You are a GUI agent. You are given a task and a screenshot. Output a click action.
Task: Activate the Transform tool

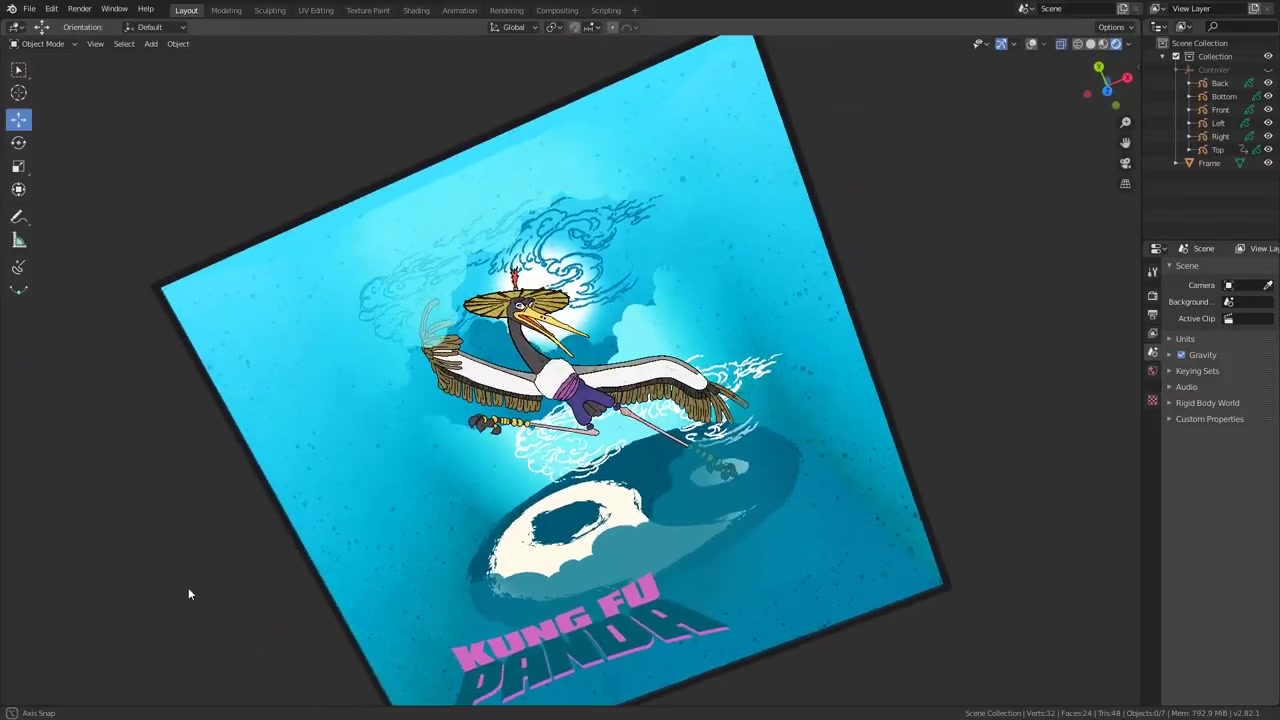(x=18, y=189)
